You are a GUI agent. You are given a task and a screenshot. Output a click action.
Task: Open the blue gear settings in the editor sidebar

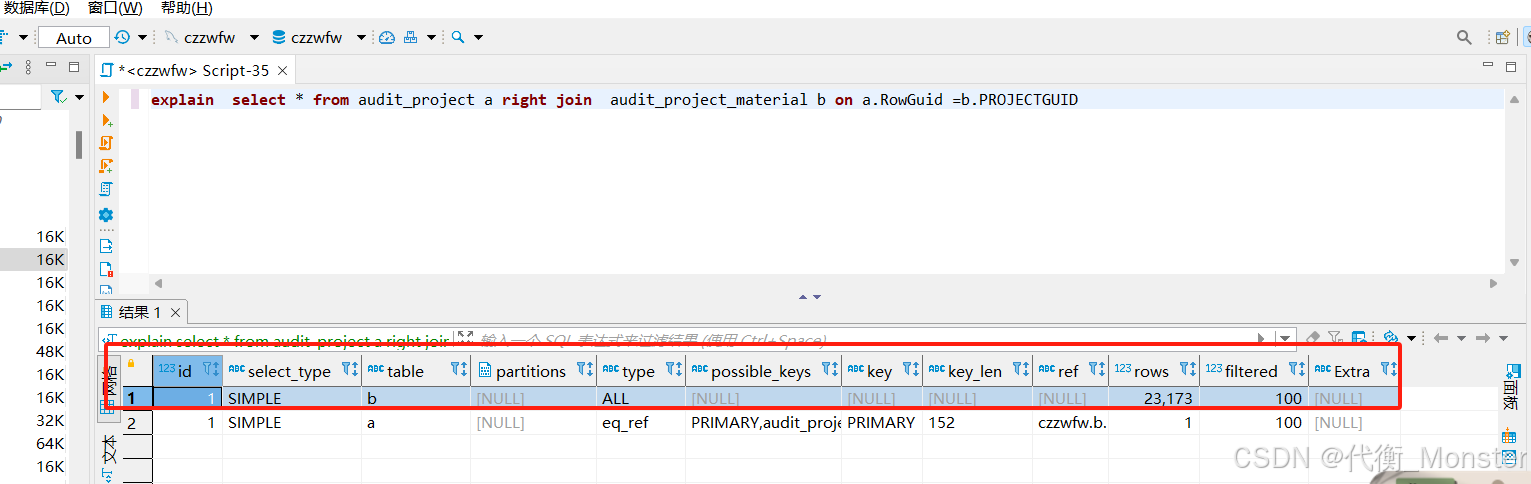106,215
